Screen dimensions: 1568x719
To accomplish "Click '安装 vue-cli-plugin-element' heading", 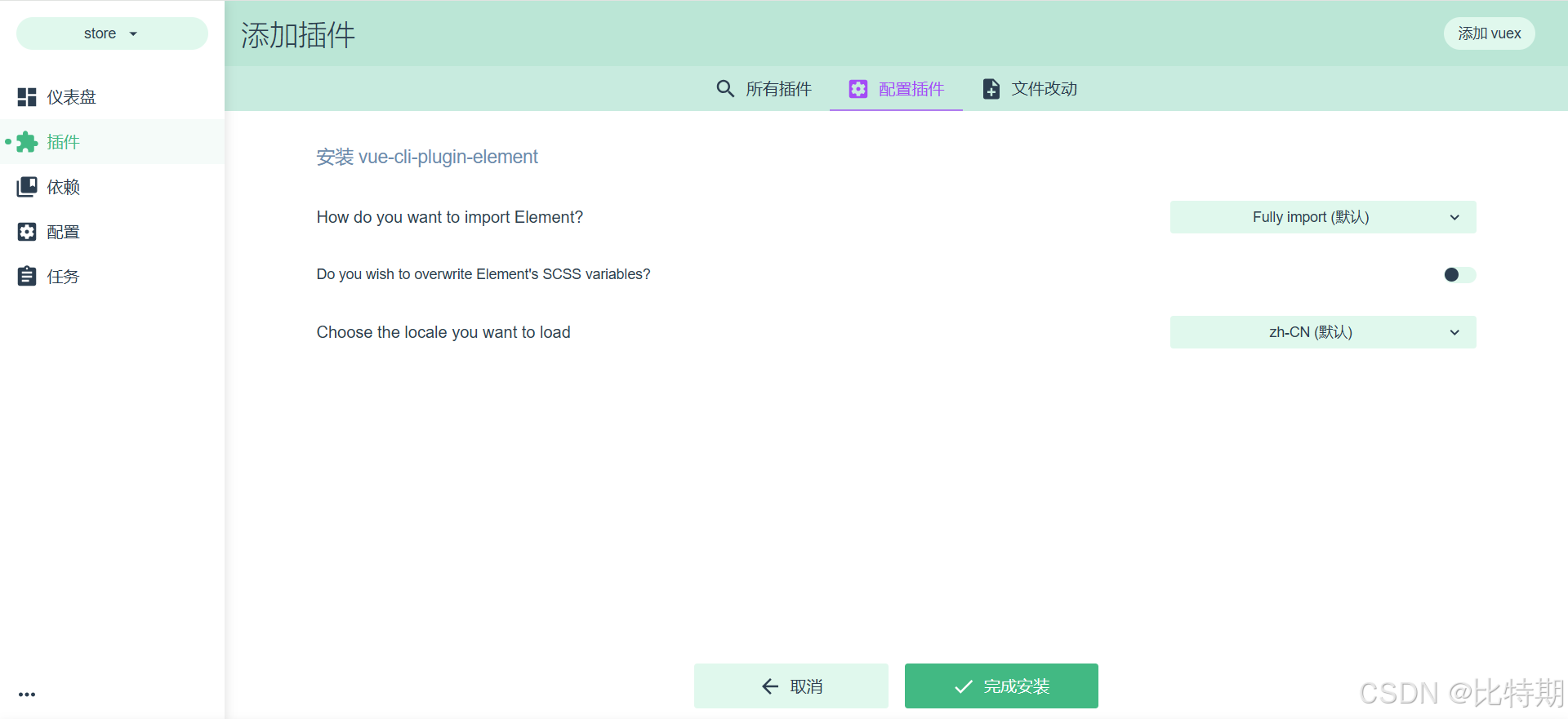I will coord(427,157).
